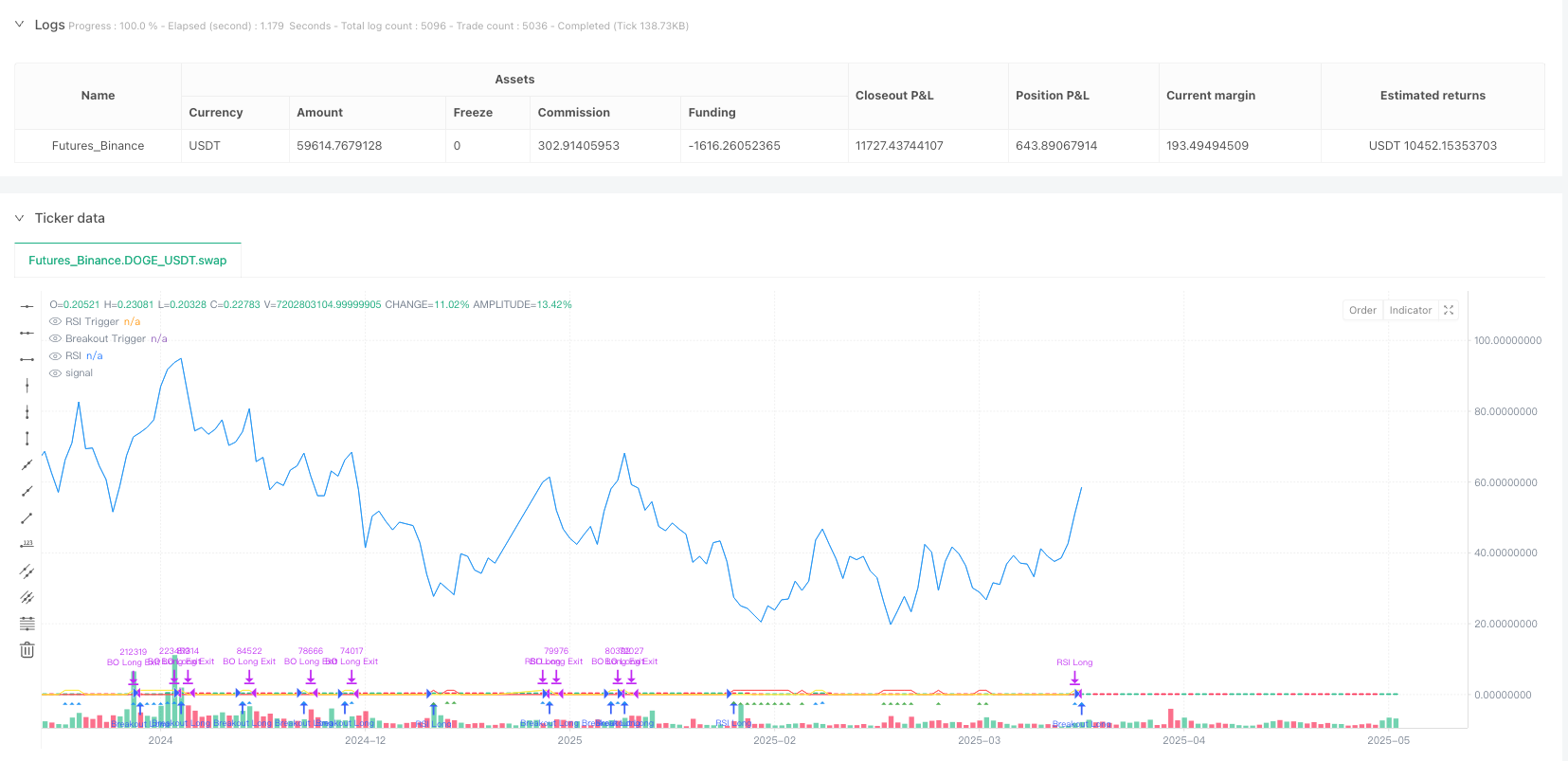Image resolution: width=1568 pixels, height=761 pixels.
Task: Click the RSI Long marker on chart
Action: tap(1074, 662)
